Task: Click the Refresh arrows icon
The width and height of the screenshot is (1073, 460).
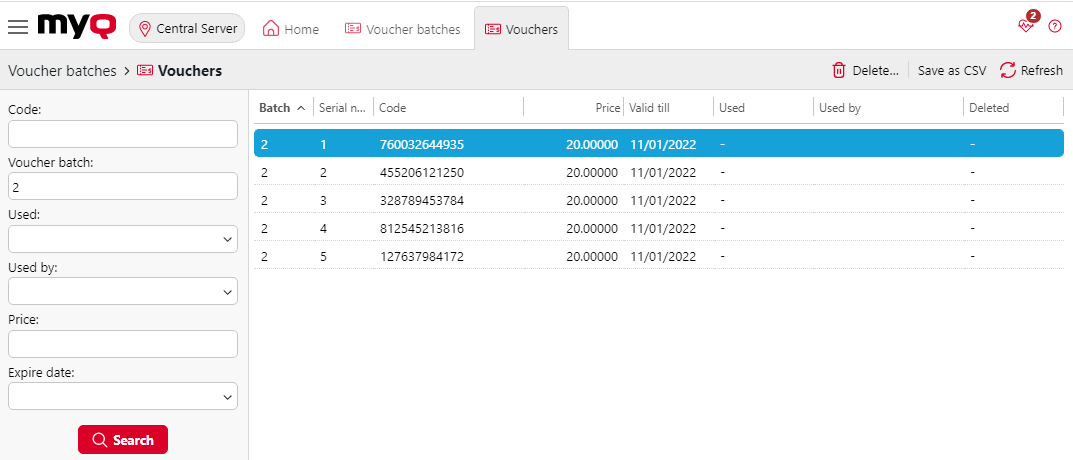Action: coord(1008,70)
